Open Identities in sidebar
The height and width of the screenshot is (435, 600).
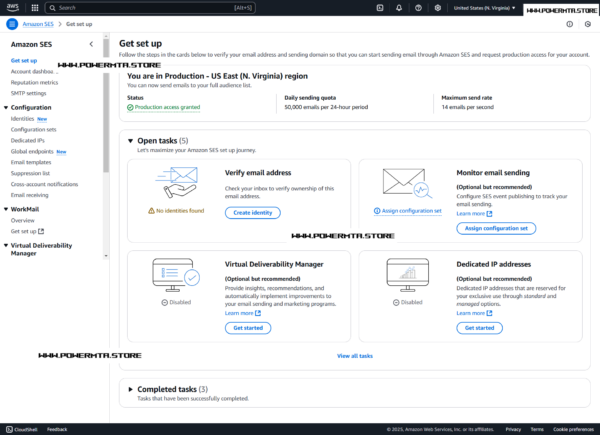click(22, 119)
